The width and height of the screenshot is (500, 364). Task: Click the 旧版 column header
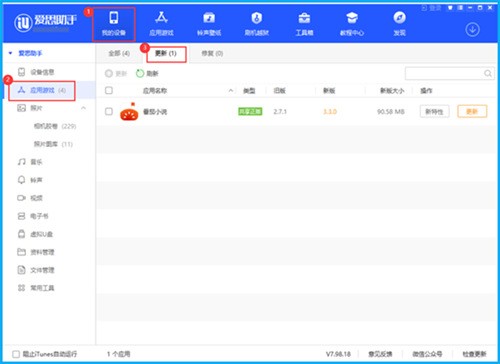279,90
